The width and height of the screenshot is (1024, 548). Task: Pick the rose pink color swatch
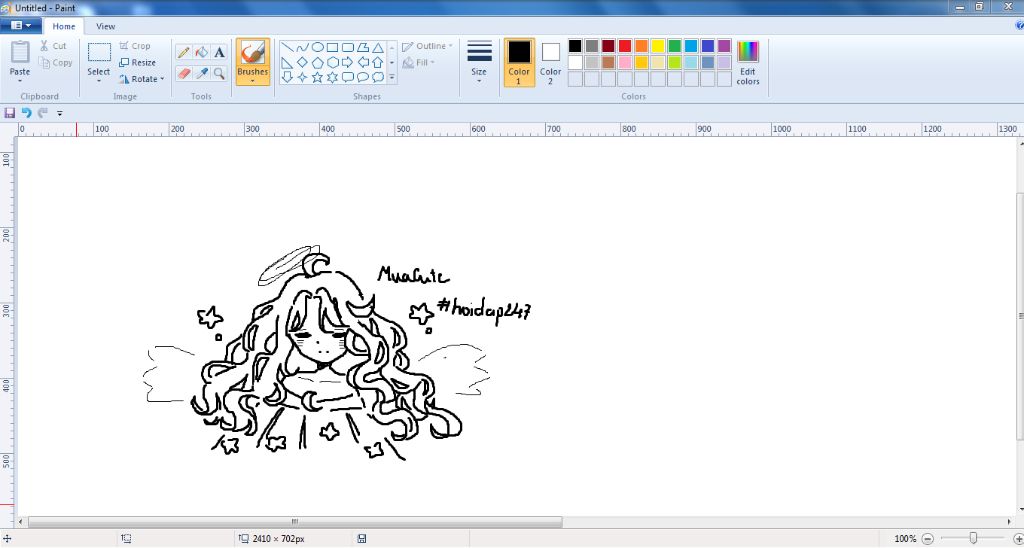coord(625,62)
